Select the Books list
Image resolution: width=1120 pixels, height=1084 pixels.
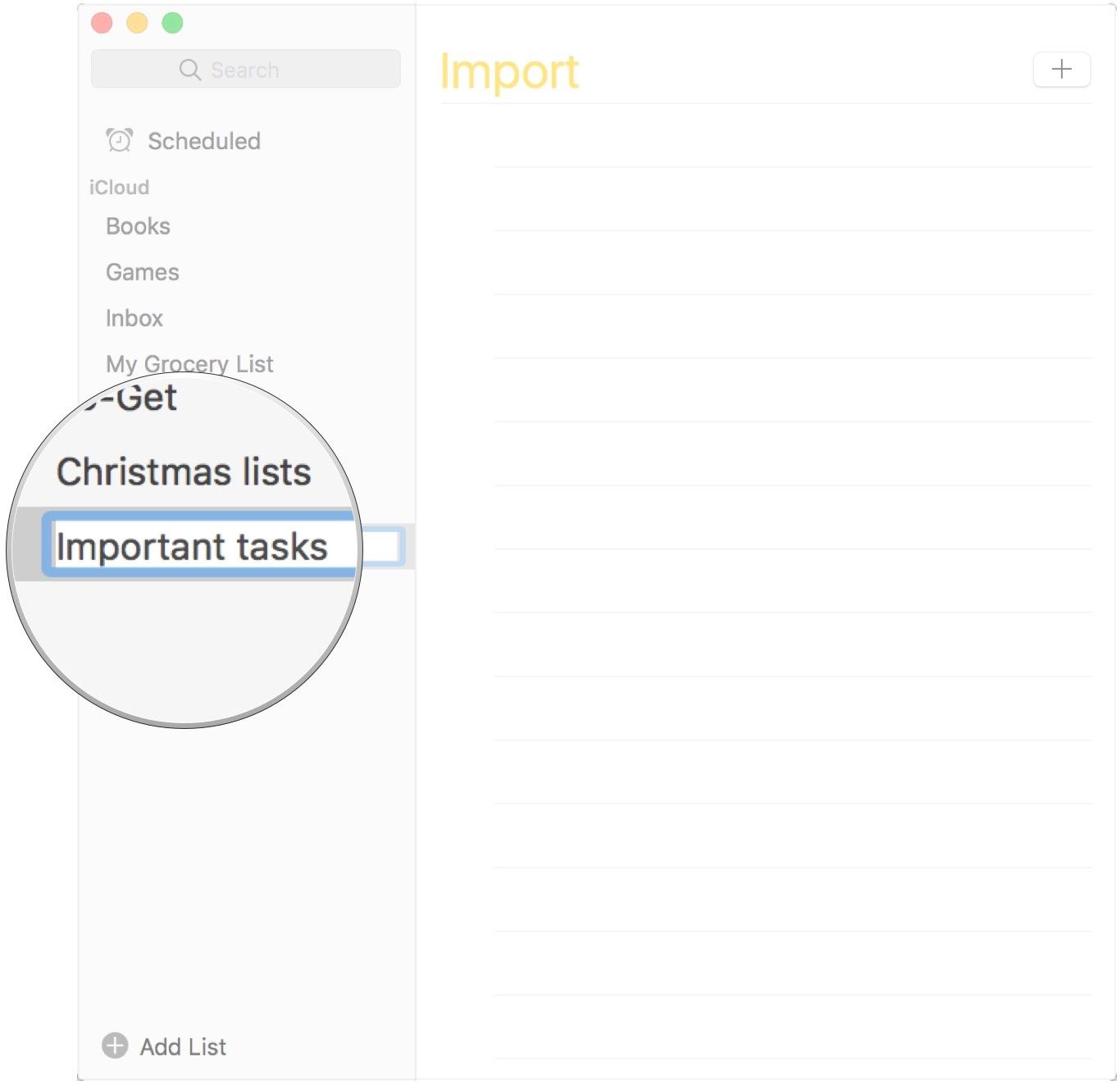pyautogui.click(x=138, y=226)
